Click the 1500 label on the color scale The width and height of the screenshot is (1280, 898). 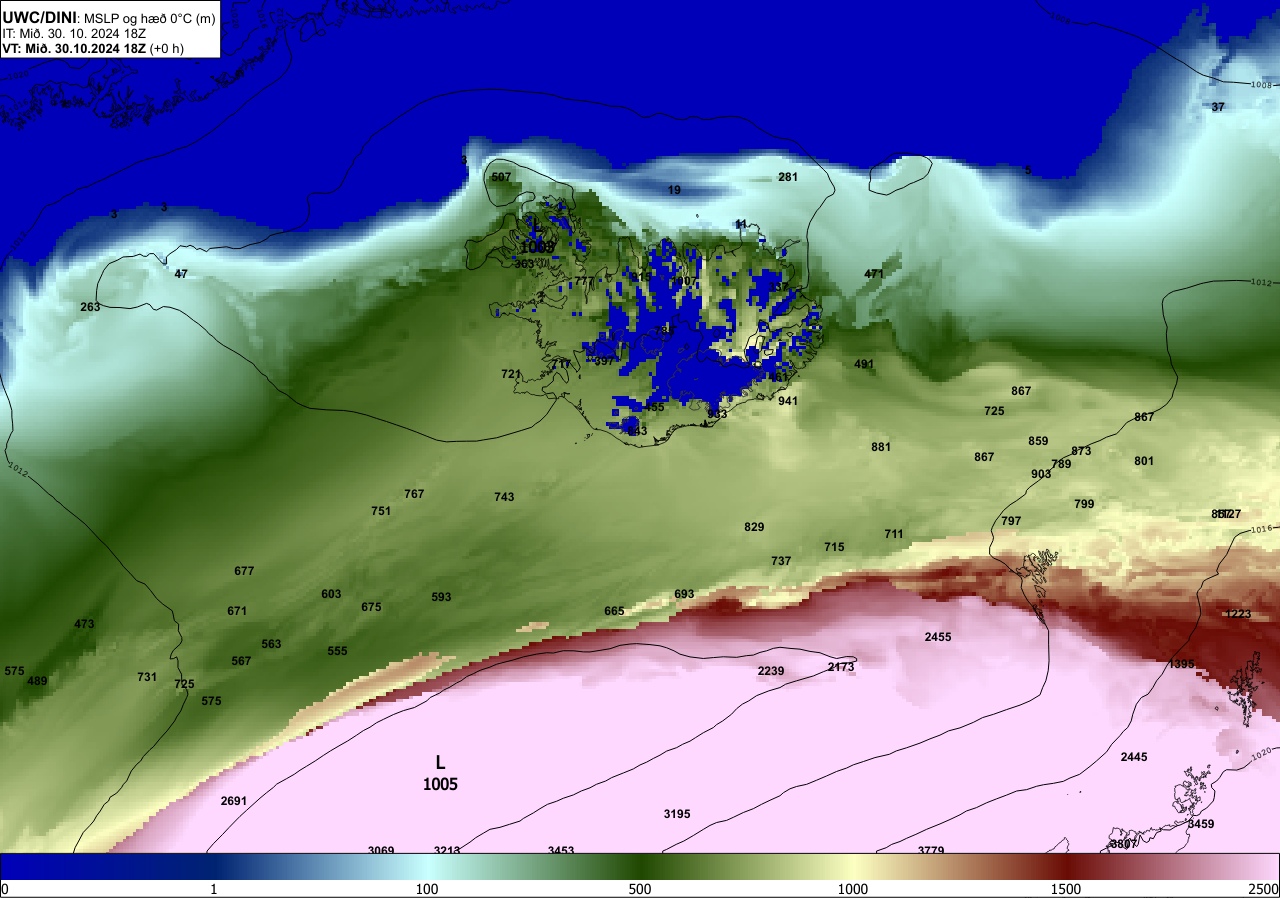pos(1066,889)
